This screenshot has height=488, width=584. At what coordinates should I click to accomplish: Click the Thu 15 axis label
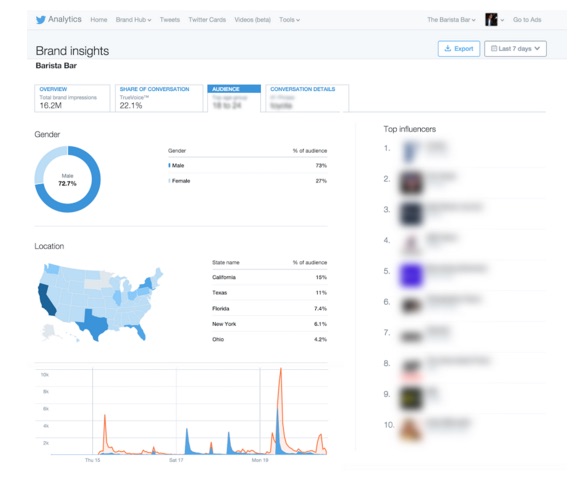click(x=92, y=460)
